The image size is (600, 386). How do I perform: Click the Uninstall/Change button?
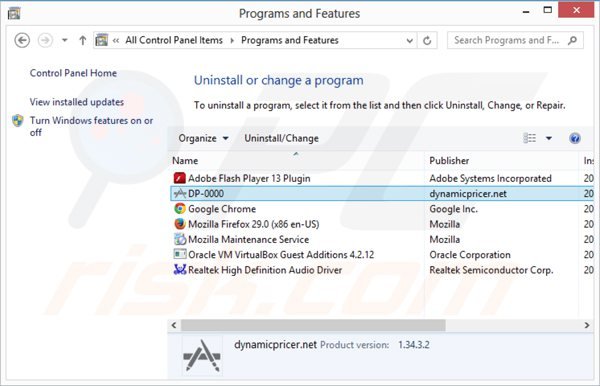pos(281,138)
